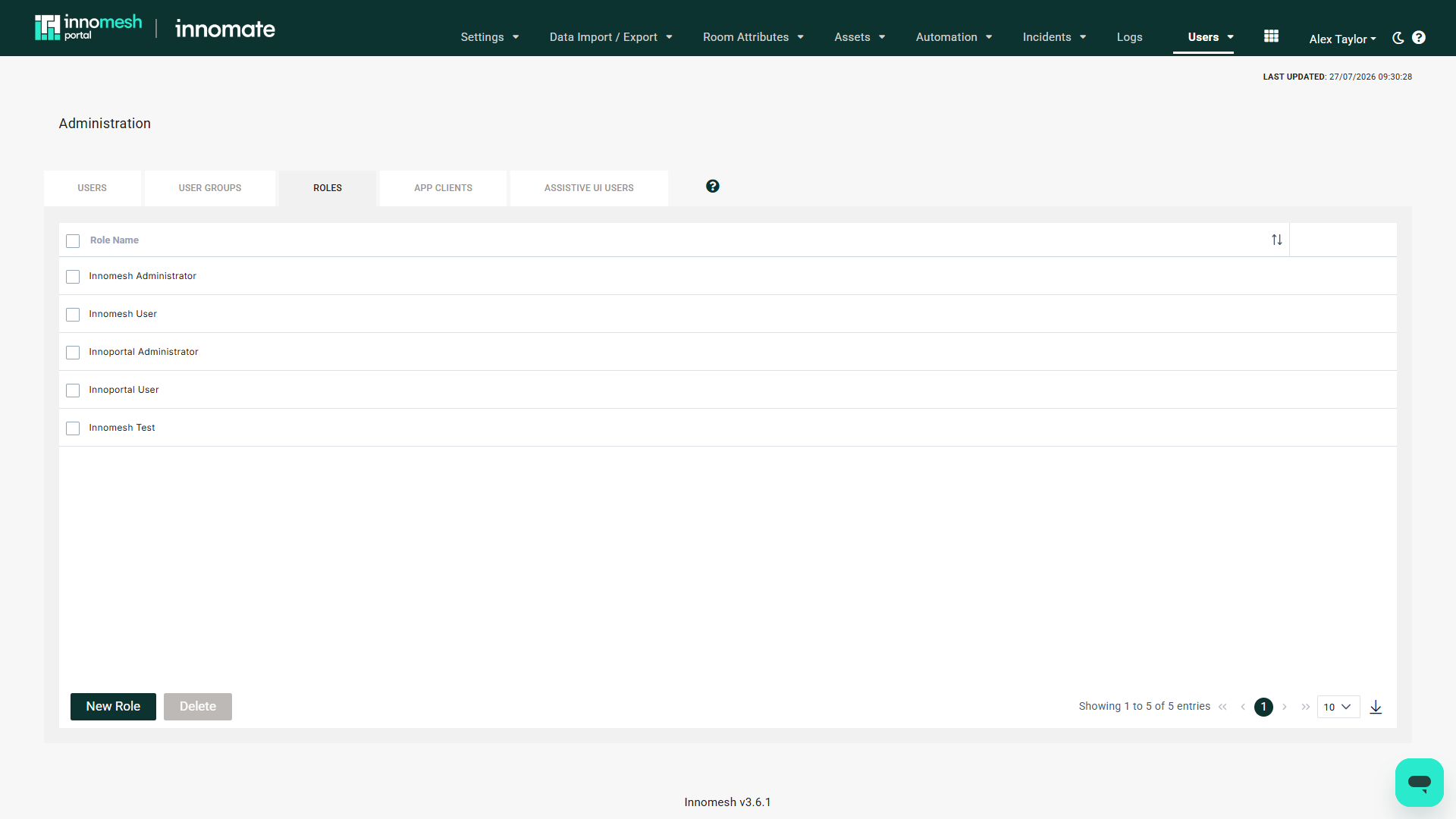Screen dimensions: 1456x819
Task: Click the Administration heading
Action: coord(105,124)
